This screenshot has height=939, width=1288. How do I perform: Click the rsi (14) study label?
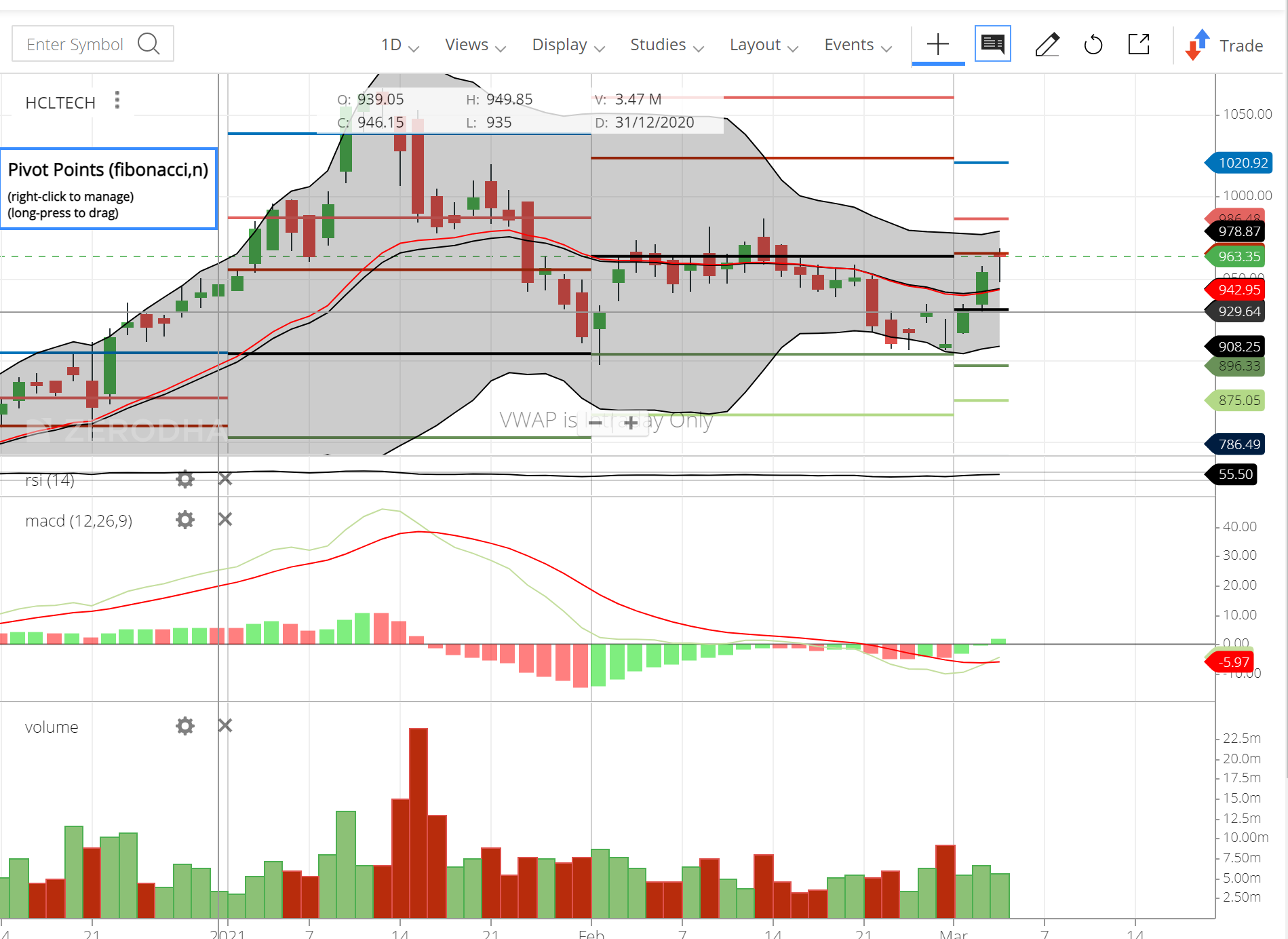50,480
